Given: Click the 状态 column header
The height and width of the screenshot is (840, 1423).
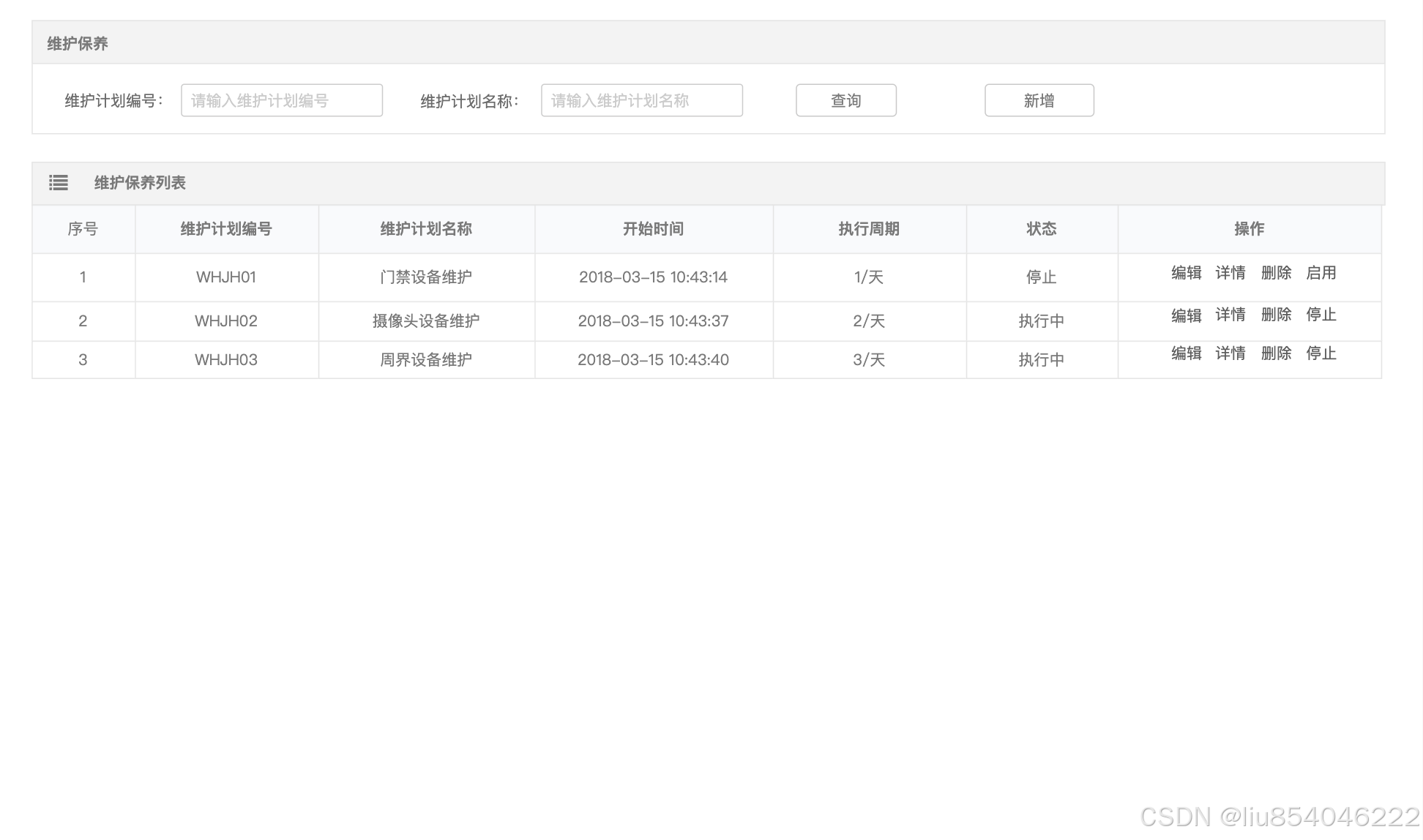Looking at the screenshot, I should point(1041,229).
